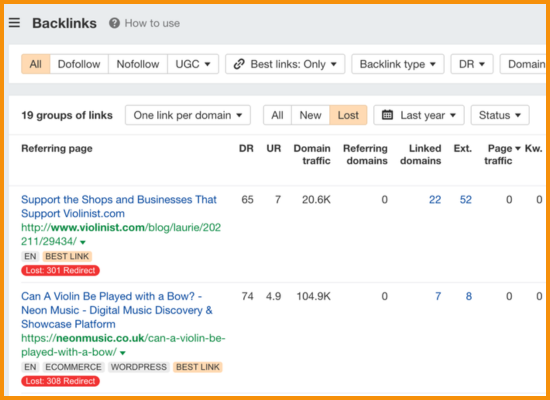Click the 19 groups of links text

coord(67,115)
